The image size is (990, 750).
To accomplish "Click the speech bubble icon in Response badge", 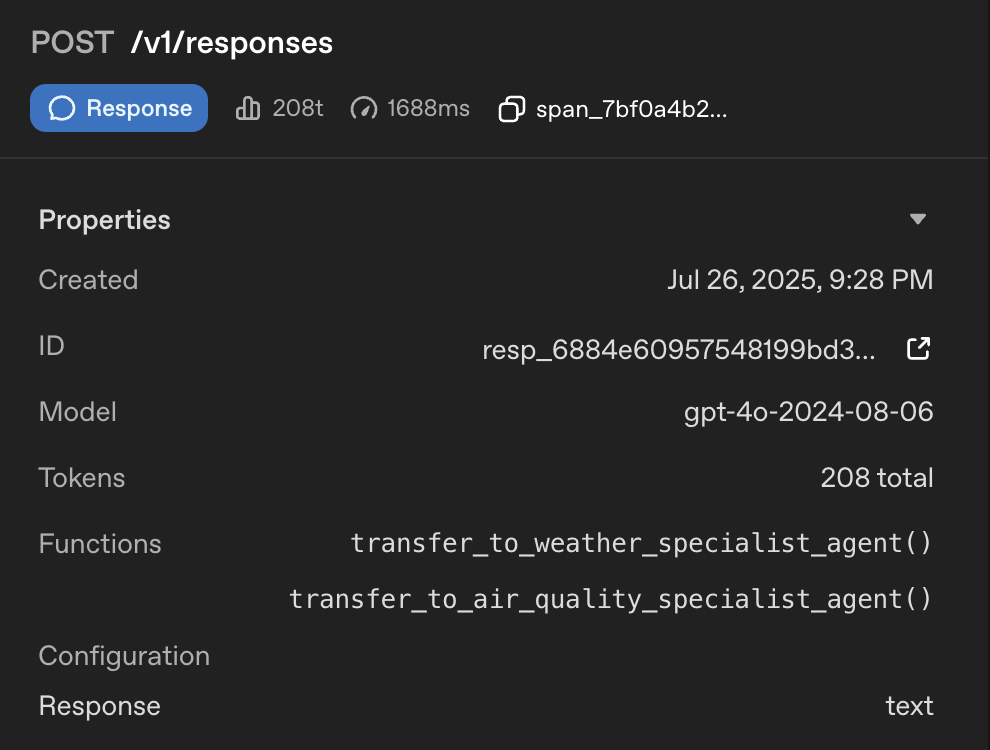I will coord(62,108).
